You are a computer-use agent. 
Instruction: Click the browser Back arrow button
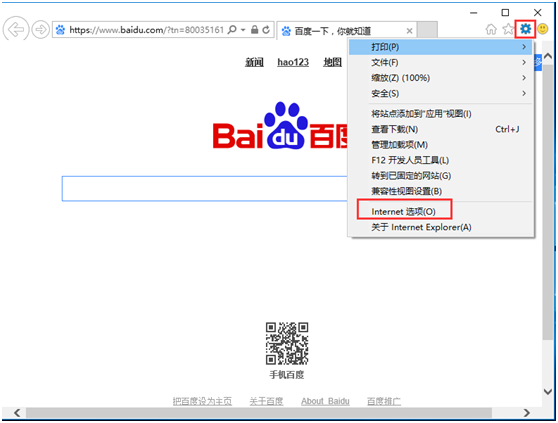16,29
